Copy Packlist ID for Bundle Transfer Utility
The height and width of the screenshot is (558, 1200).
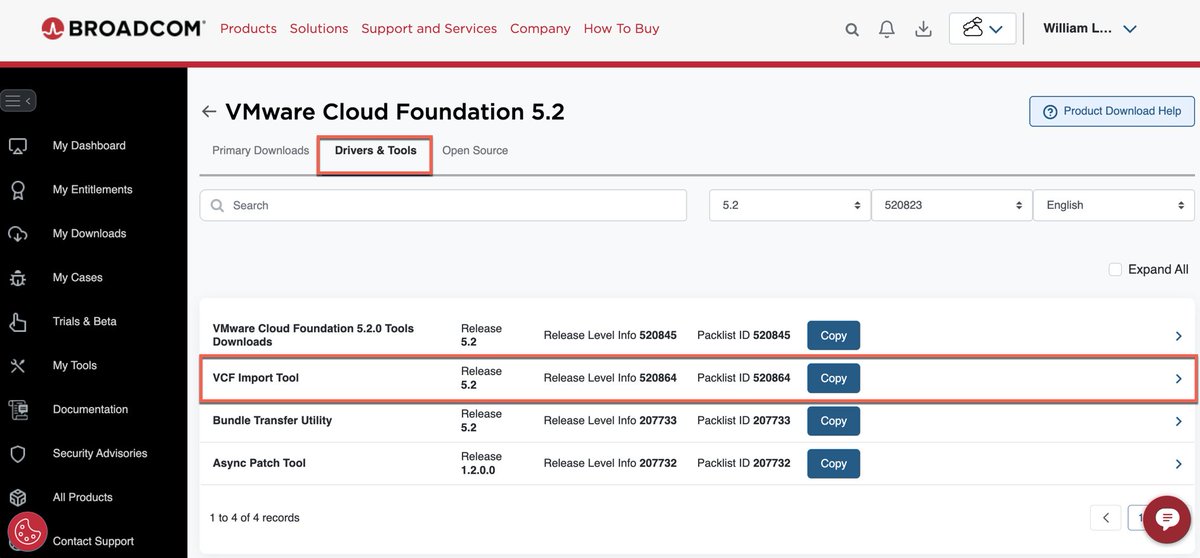click(x=833, y=421)
